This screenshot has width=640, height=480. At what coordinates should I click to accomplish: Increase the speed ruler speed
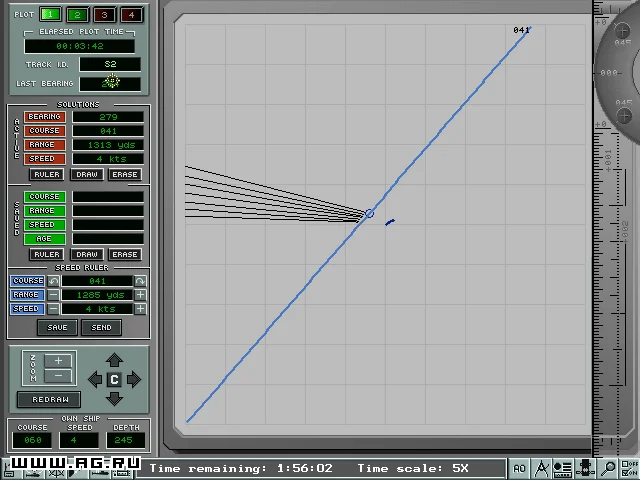pyautogui.click(x=140, y=309)
